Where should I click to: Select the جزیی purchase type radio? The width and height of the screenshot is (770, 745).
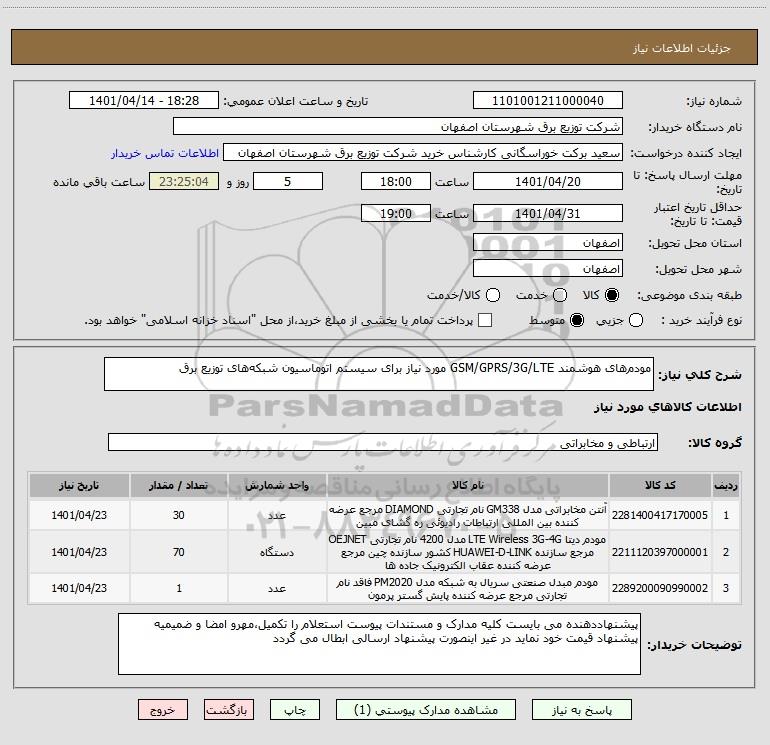point(636,320)
